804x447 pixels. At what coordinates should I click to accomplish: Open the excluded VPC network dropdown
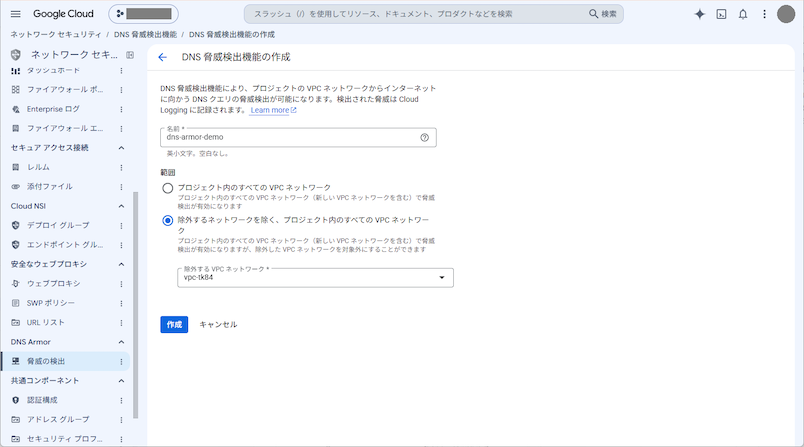[x=315, y=278]
